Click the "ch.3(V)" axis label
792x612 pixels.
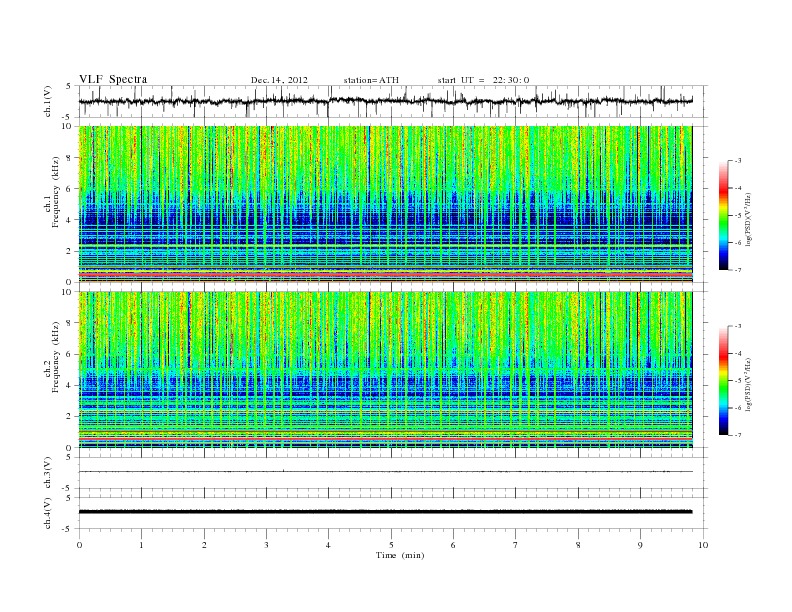coord(48,473)
